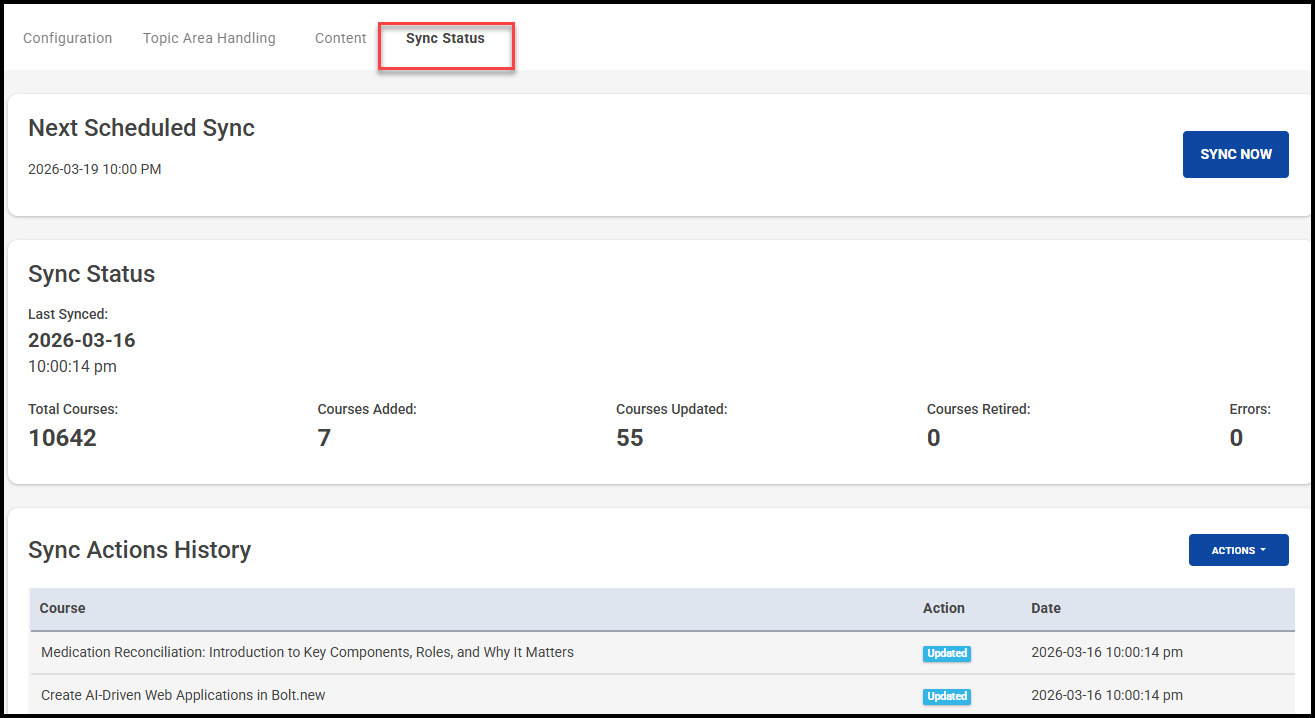1315x718 pixels.
Task: Click Updated badge for Medication Reconciliation
Action: tap(946, 653)
